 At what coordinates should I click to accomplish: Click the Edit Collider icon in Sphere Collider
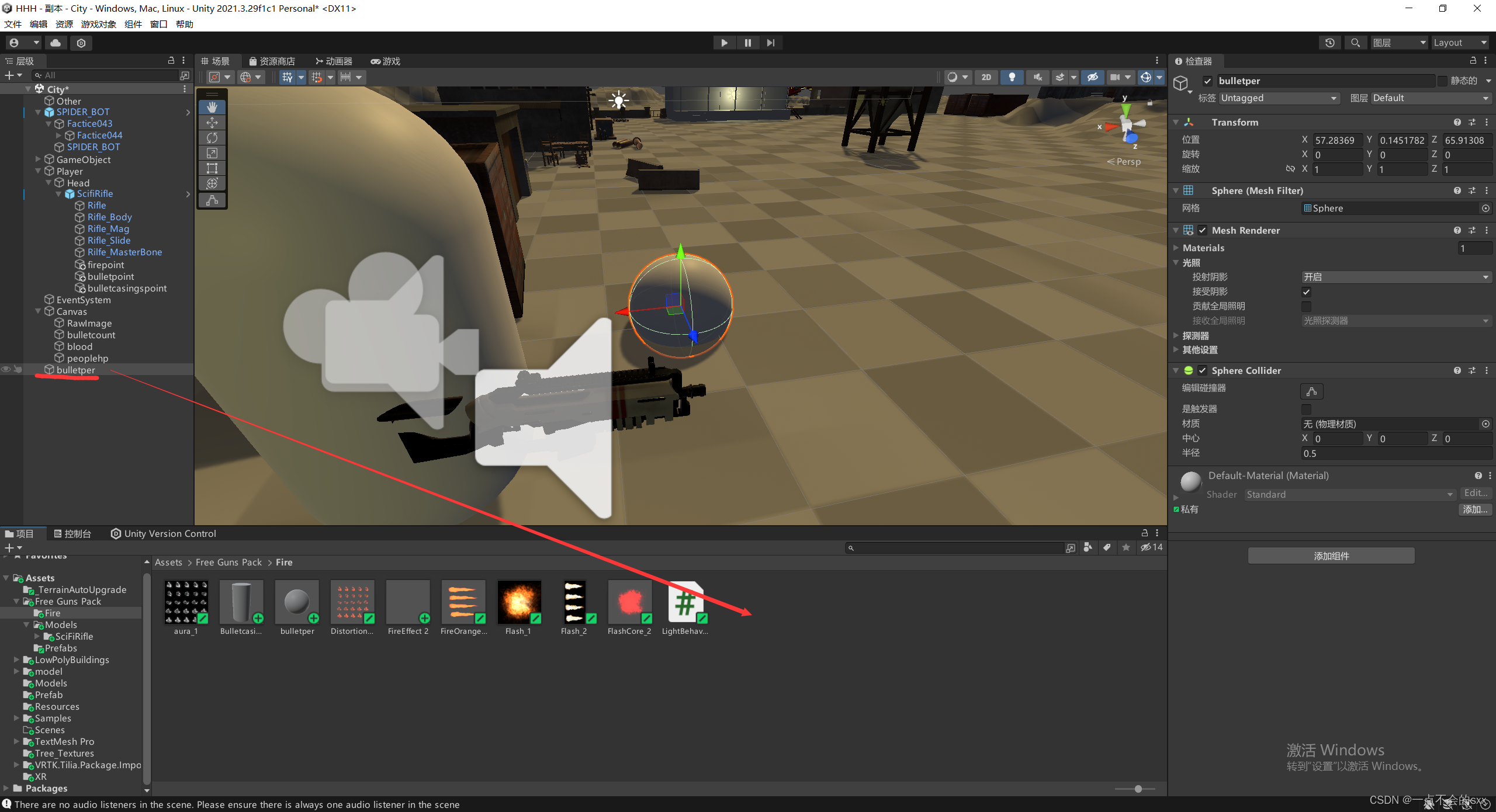point(1311,391)
